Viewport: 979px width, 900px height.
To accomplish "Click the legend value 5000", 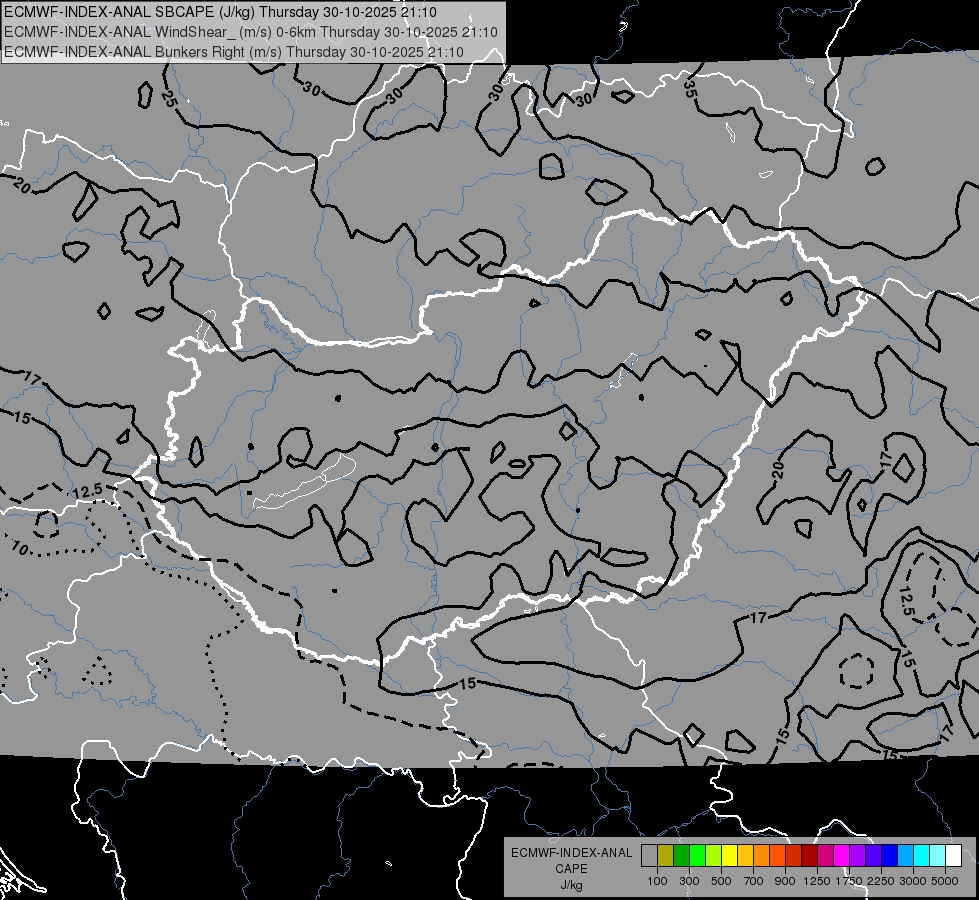I will 945,881.
